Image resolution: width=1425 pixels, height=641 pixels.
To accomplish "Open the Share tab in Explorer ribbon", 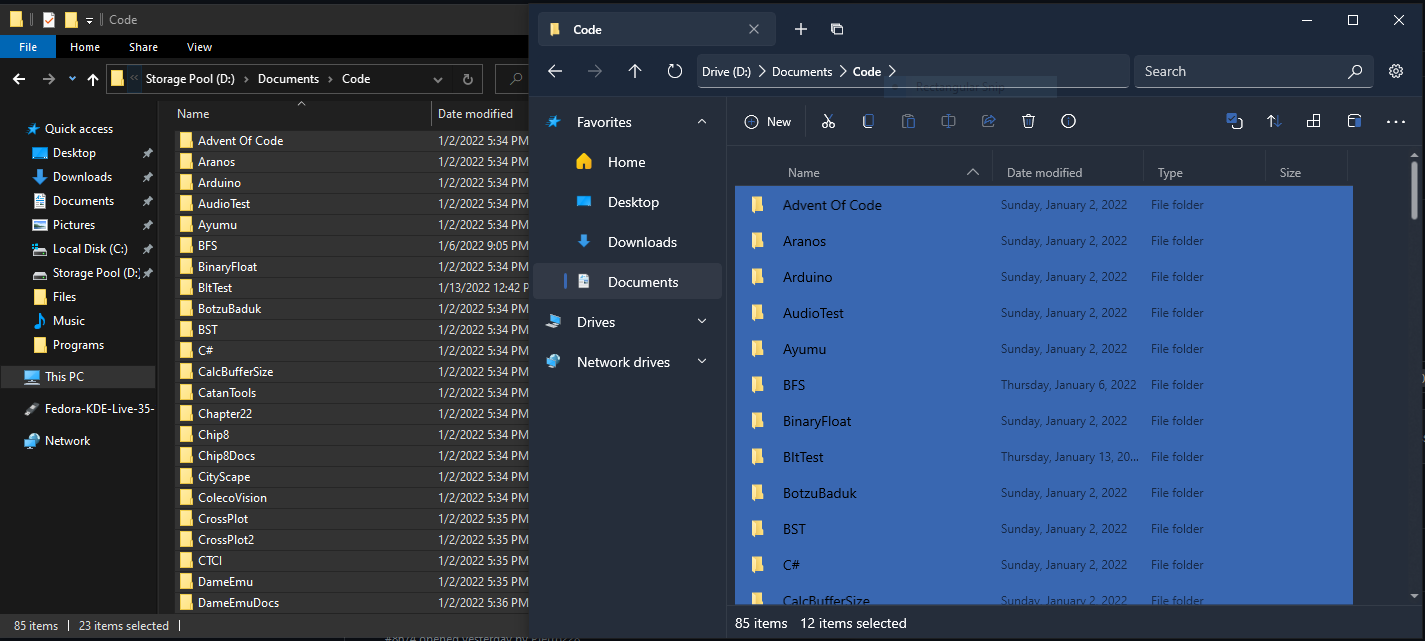I will coord(143,47).
